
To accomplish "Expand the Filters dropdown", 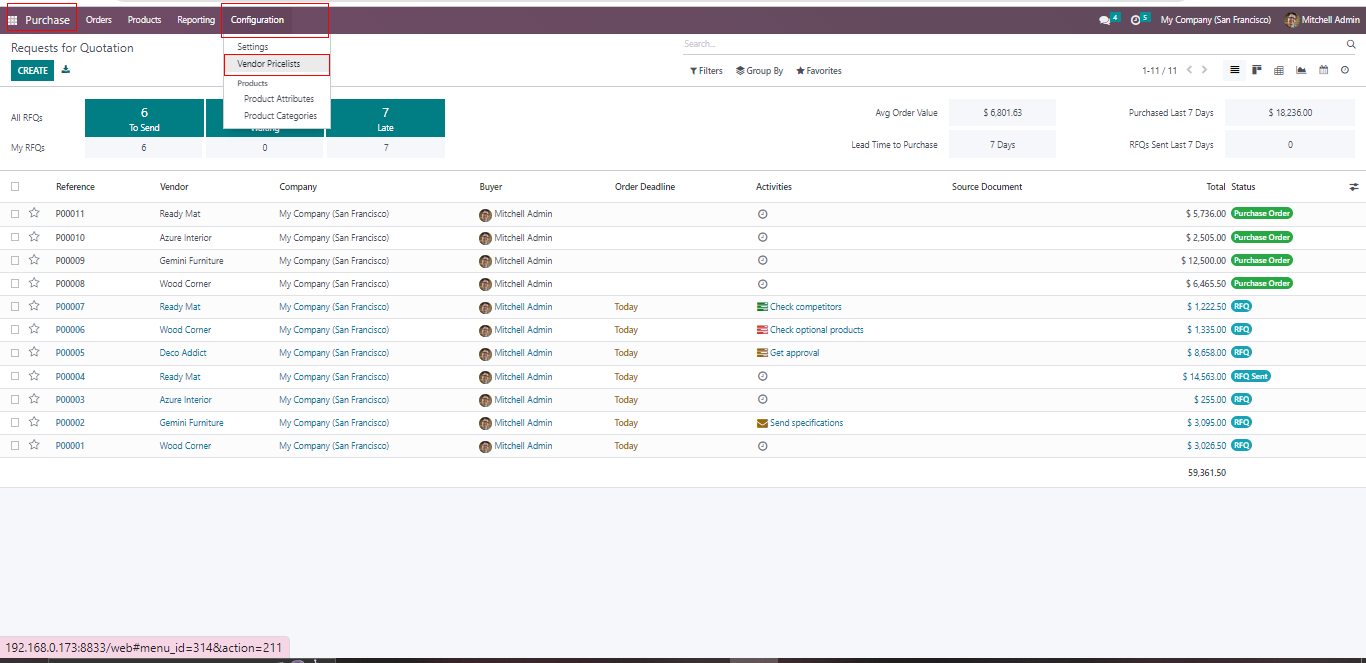I will [706, 71].
